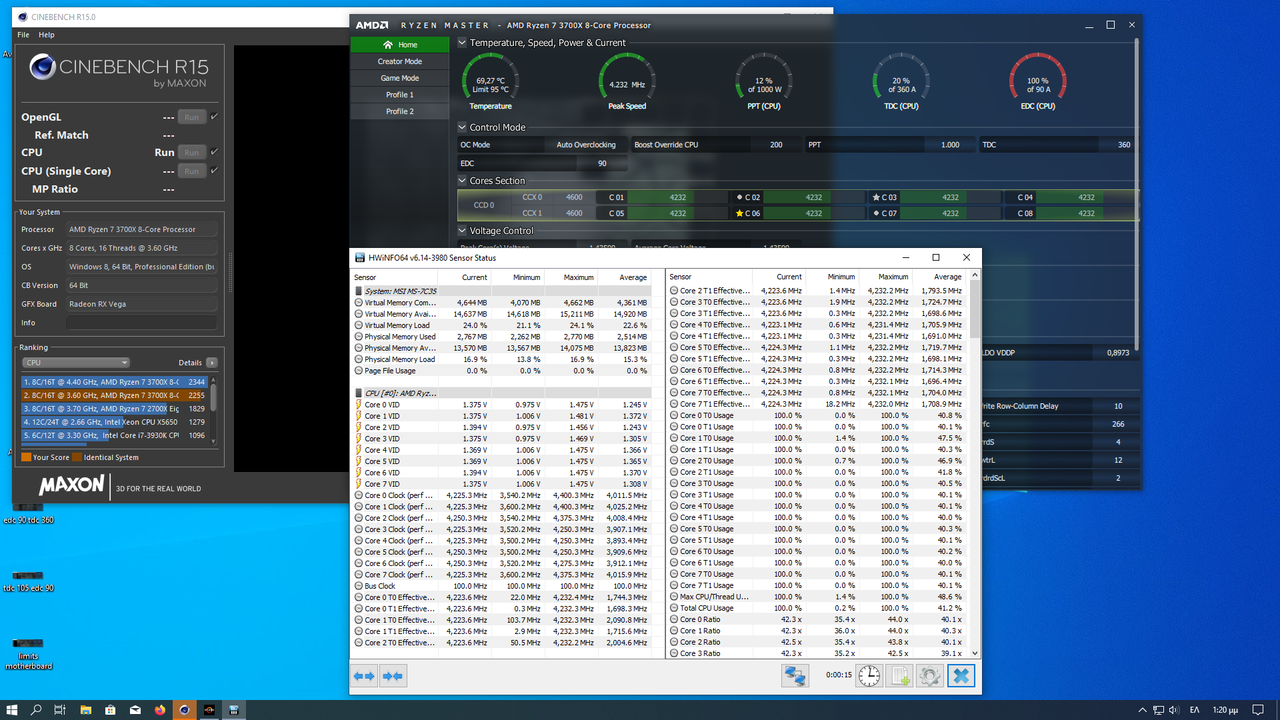Collapse the Cores Section chevron
1280x720 pixels.
tap(462, 181)
